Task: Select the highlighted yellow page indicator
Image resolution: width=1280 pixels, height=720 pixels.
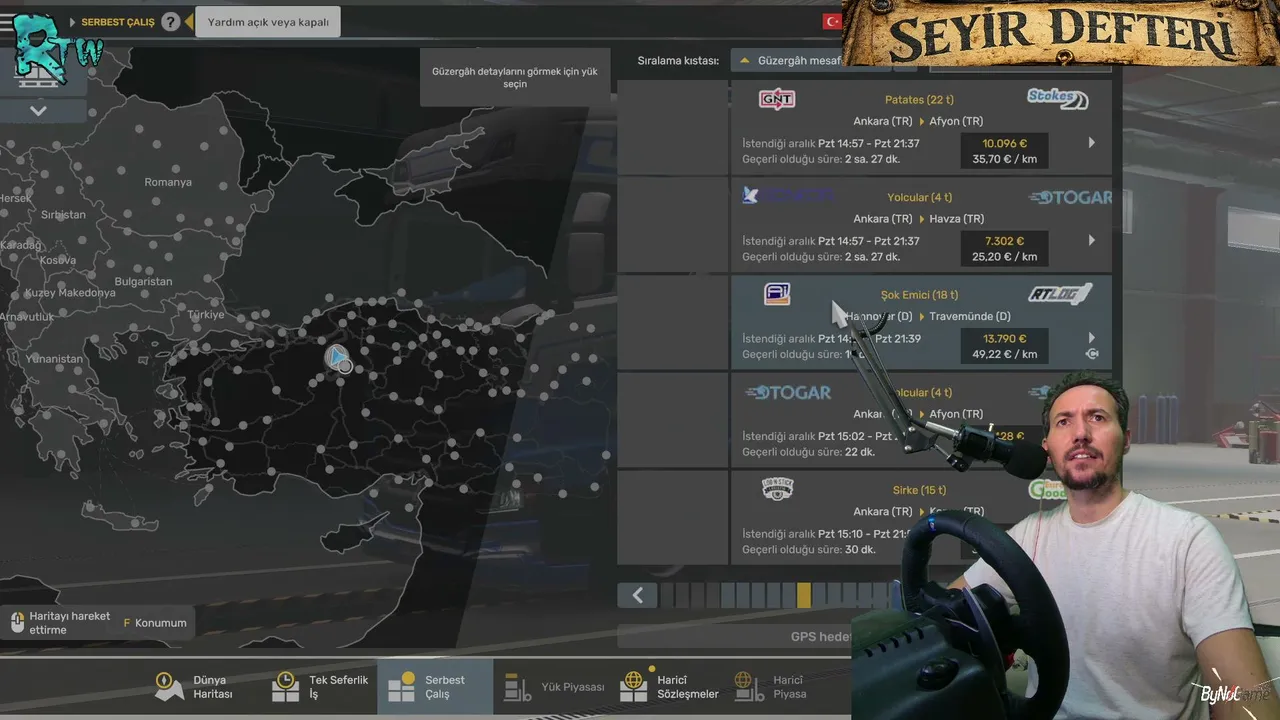Action: (x=804, y=595)
